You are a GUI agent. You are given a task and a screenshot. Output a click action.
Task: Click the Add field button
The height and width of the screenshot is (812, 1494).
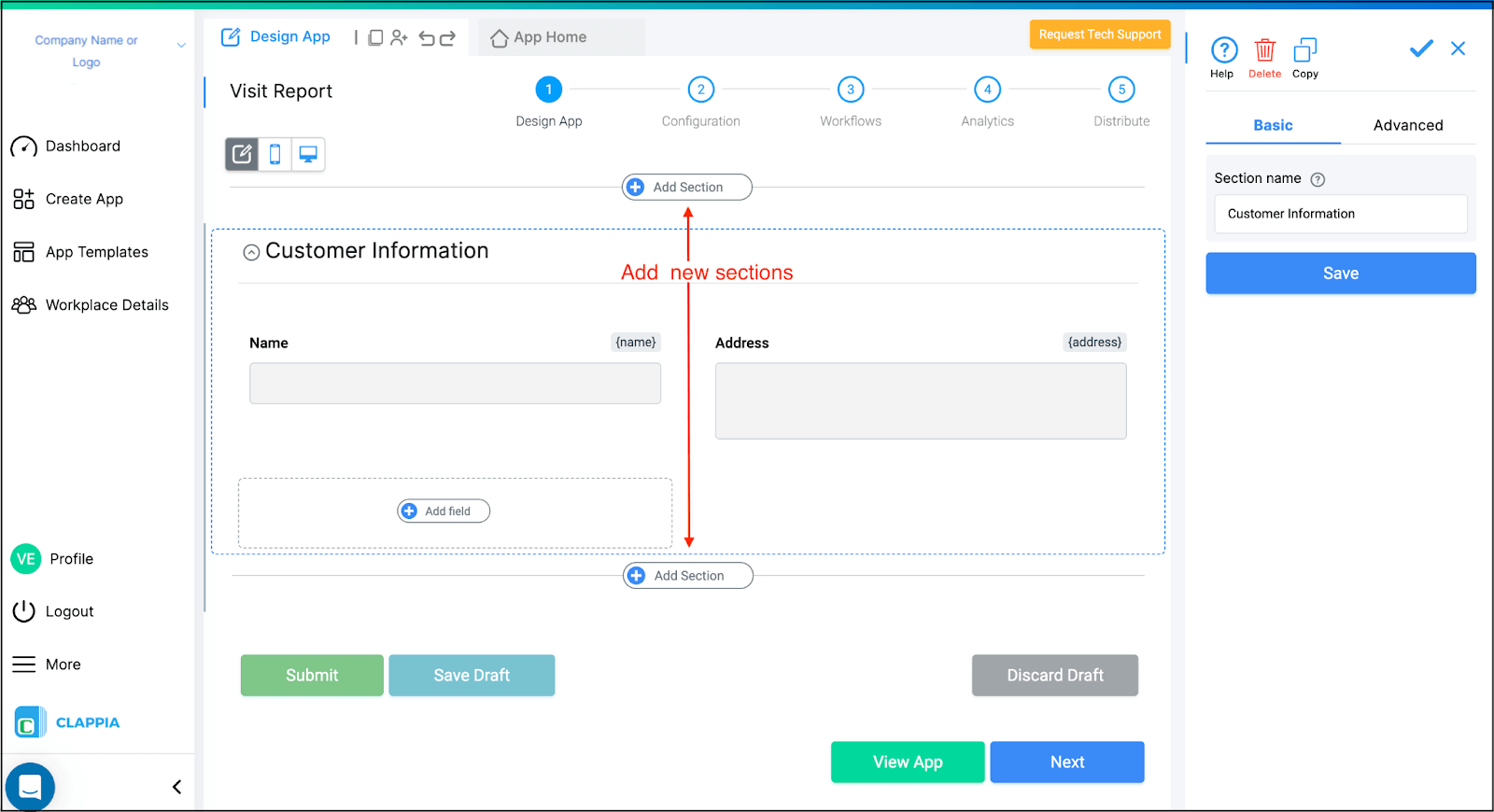point(444,511)
